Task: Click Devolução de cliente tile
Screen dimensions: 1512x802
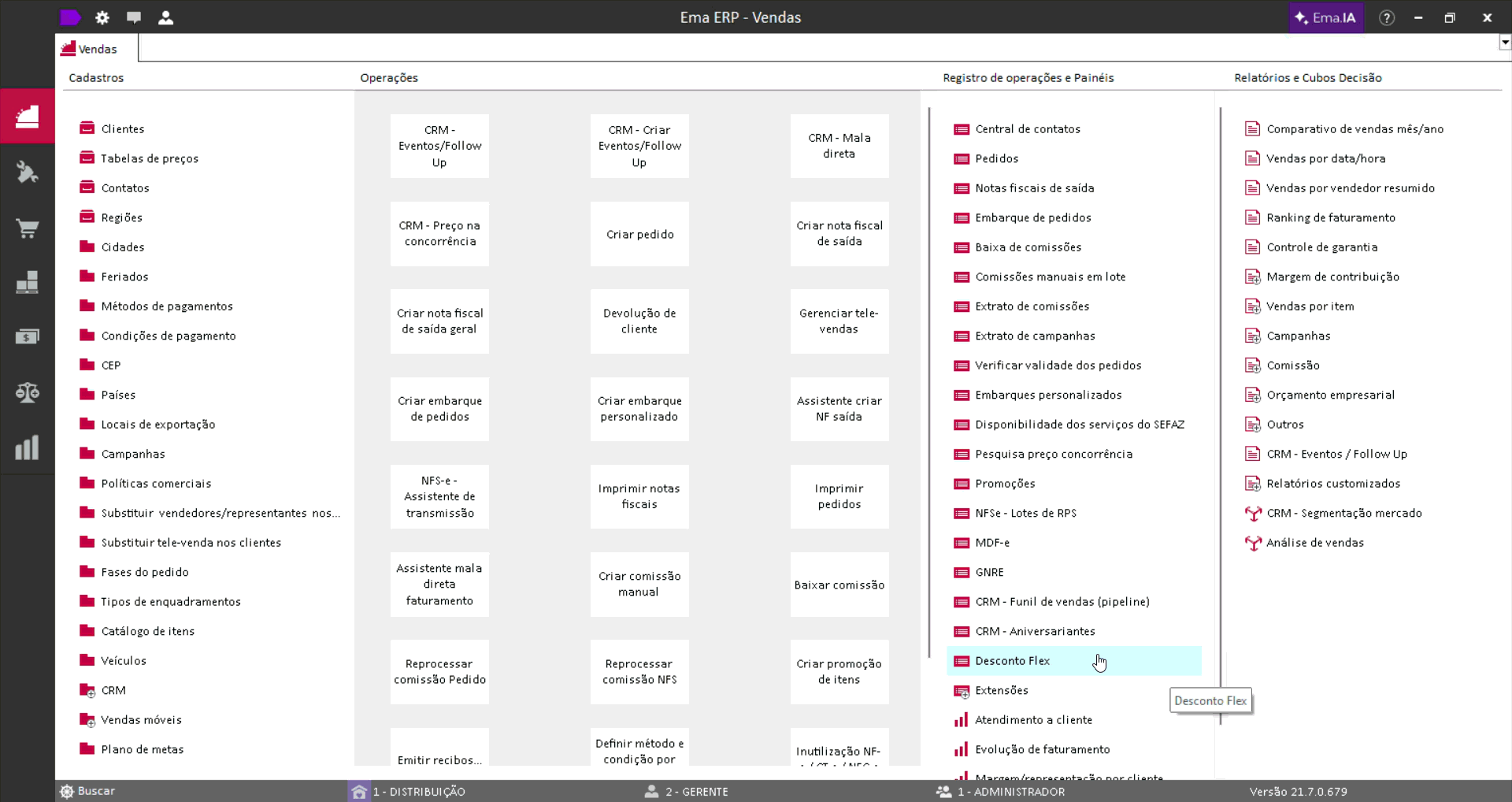Action: coord(639,321)
